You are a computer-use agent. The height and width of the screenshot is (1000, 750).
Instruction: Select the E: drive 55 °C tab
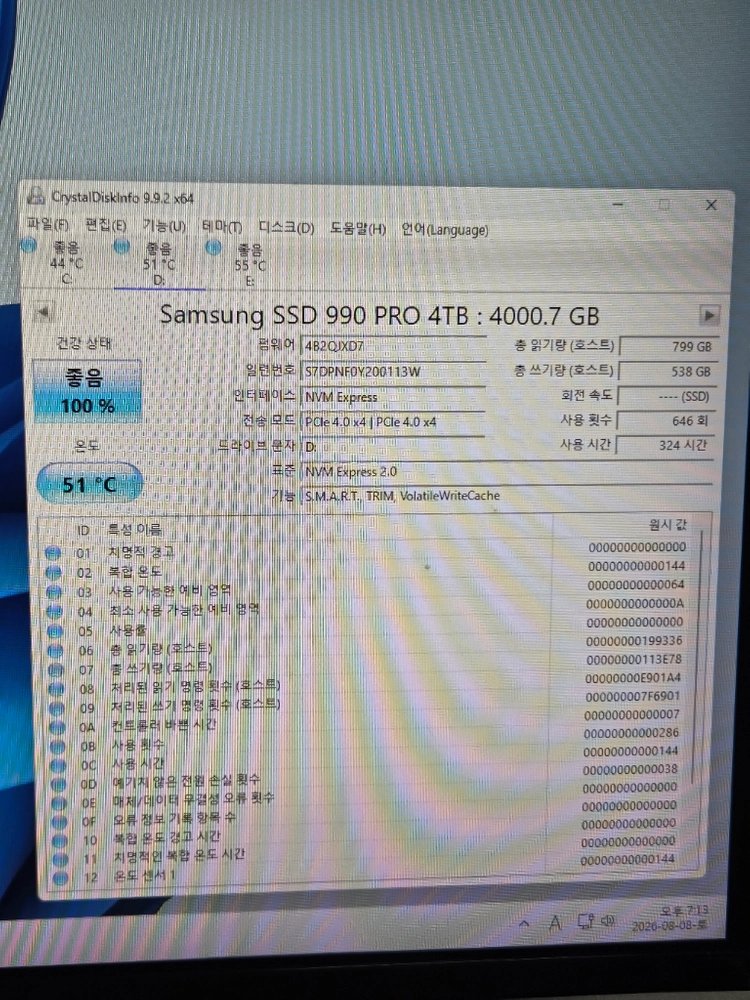(249, 265)
